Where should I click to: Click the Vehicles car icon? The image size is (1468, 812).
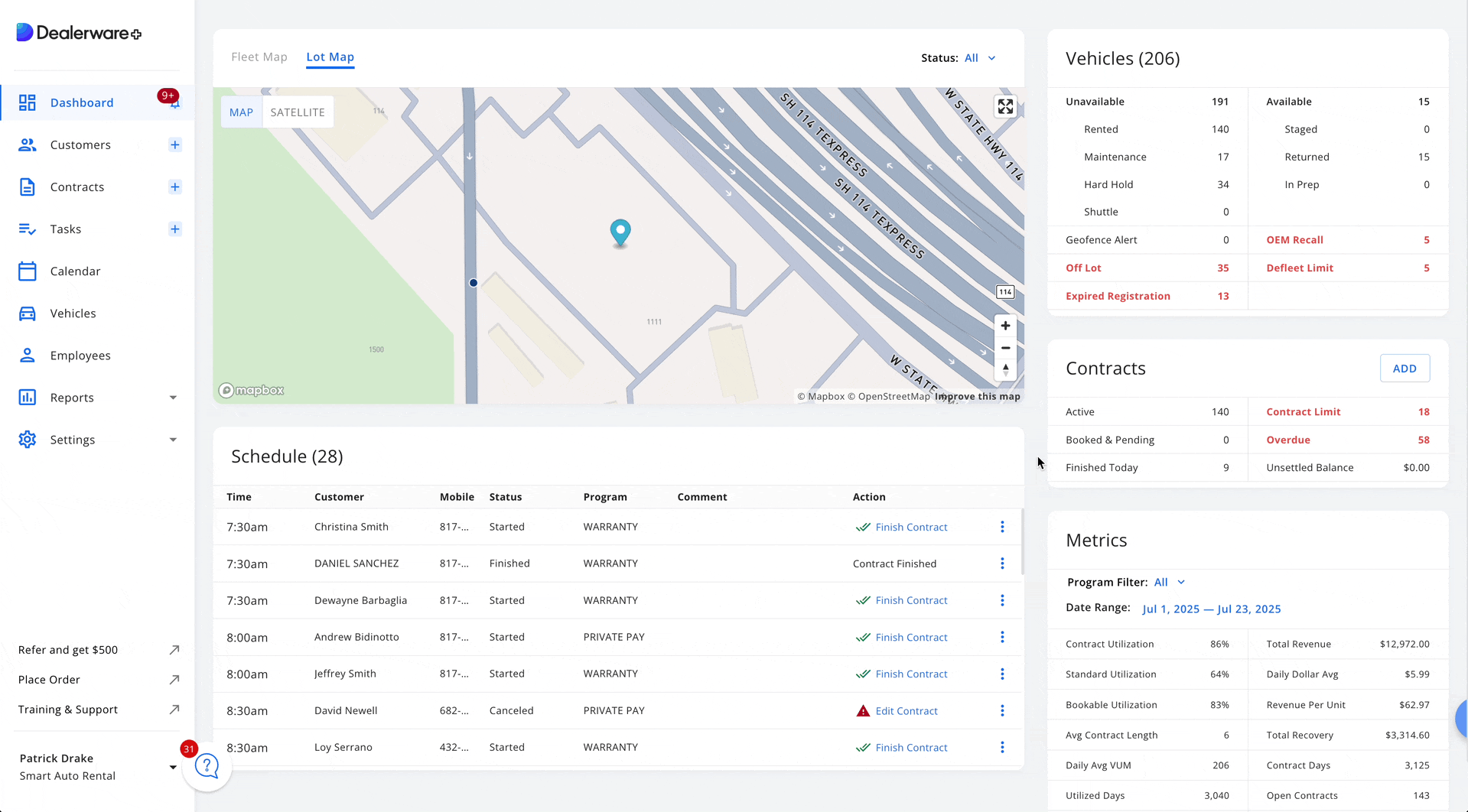pos(28,313)
